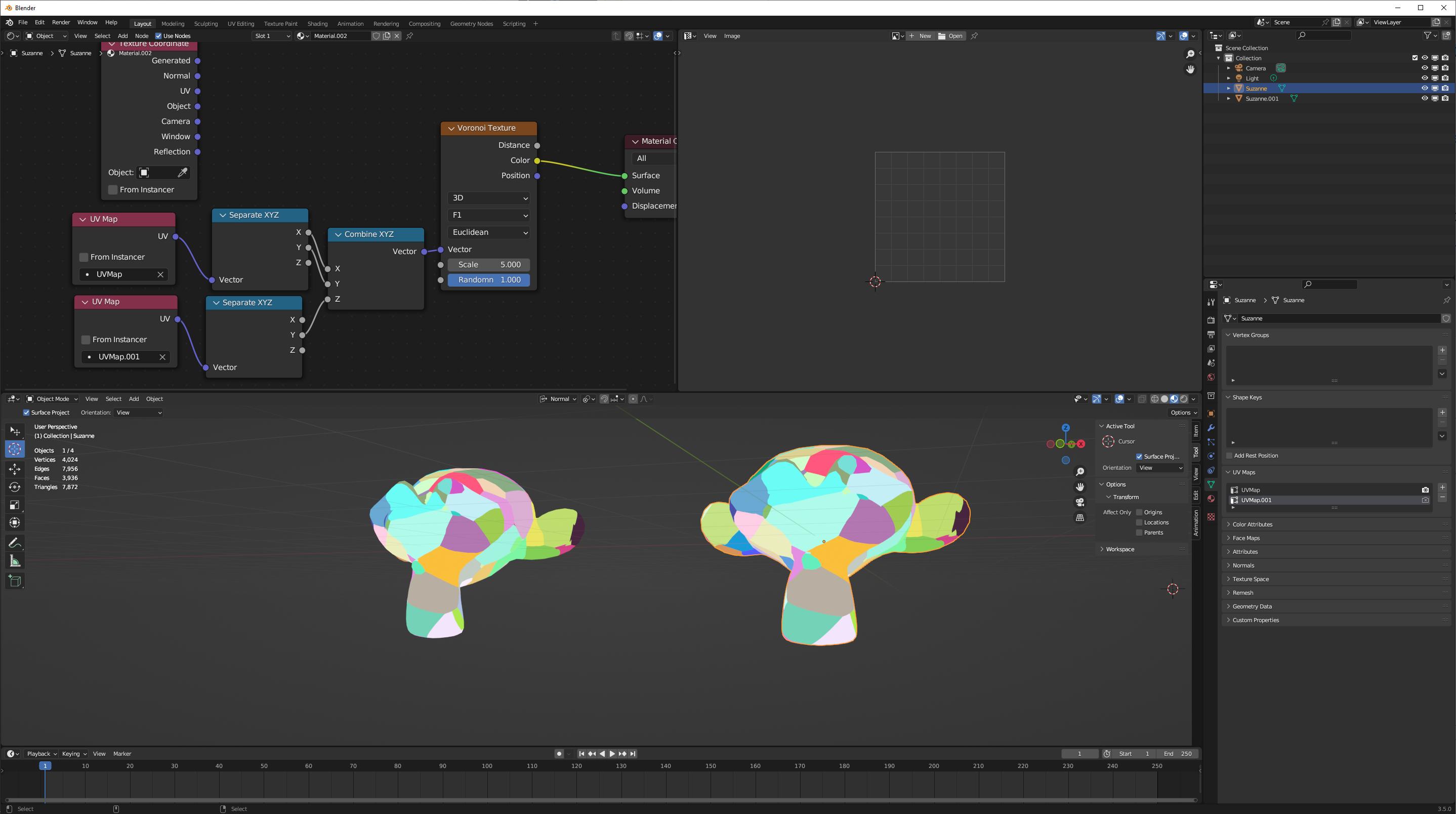This screenshot has width=1456, height=814.
Task: Enable Add Rest Position checkbox
Action: (x=1229, y=456)
